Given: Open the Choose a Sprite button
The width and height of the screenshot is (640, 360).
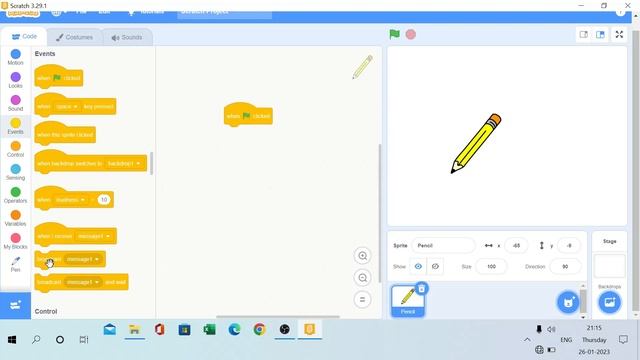Looking at the screenshot, I should coord(568,302).
